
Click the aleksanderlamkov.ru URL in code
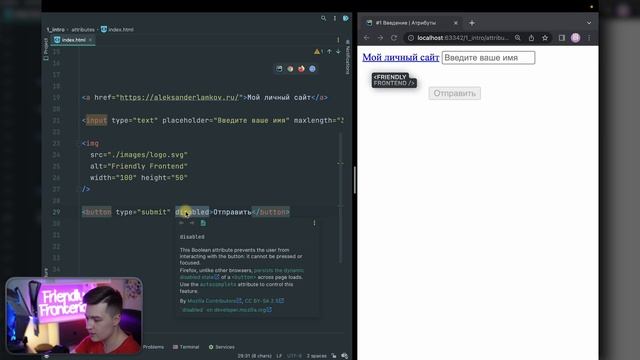click(x=179, y=98)
